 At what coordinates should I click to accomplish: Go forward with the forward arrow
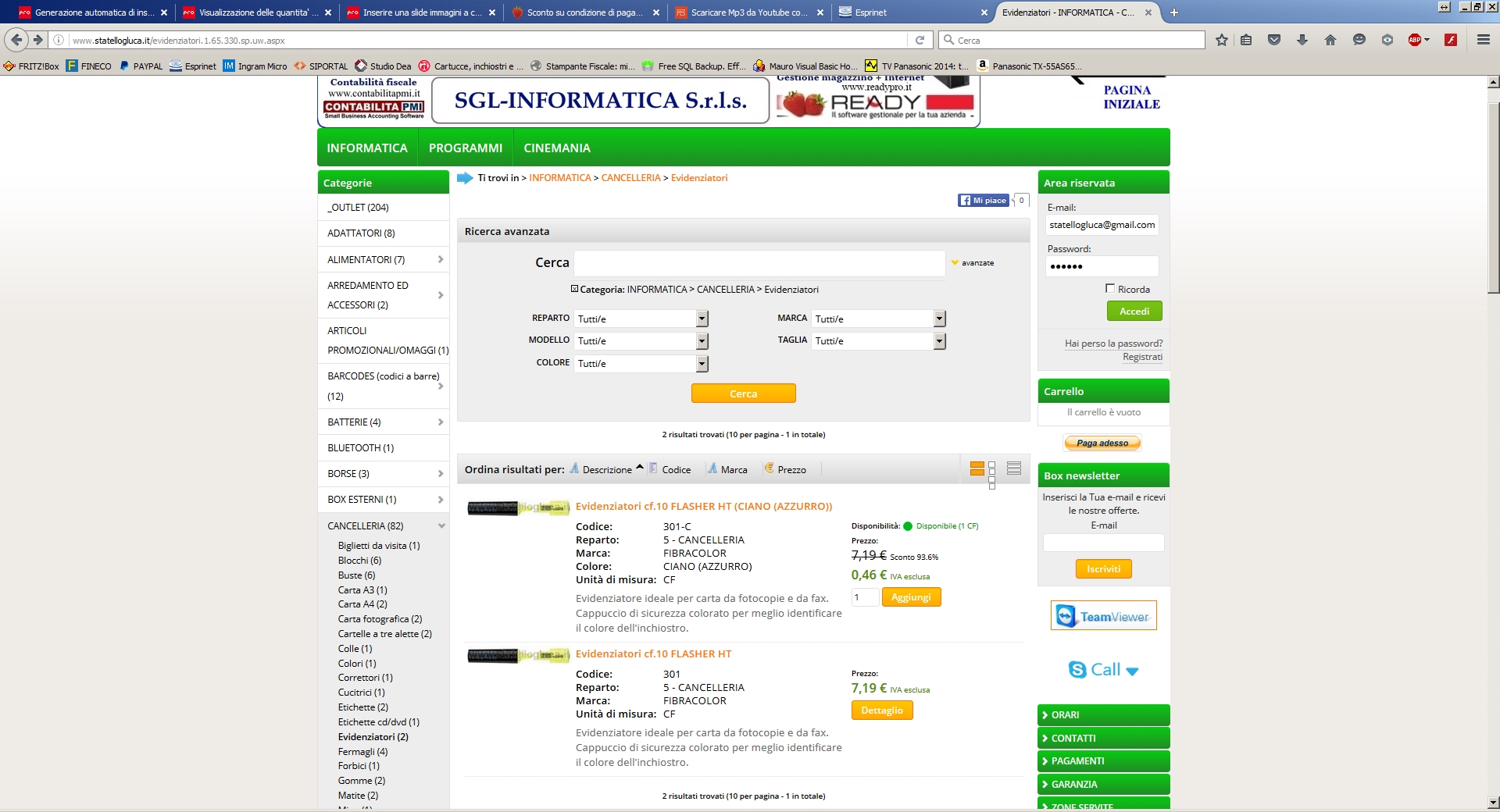coord(37,40)
